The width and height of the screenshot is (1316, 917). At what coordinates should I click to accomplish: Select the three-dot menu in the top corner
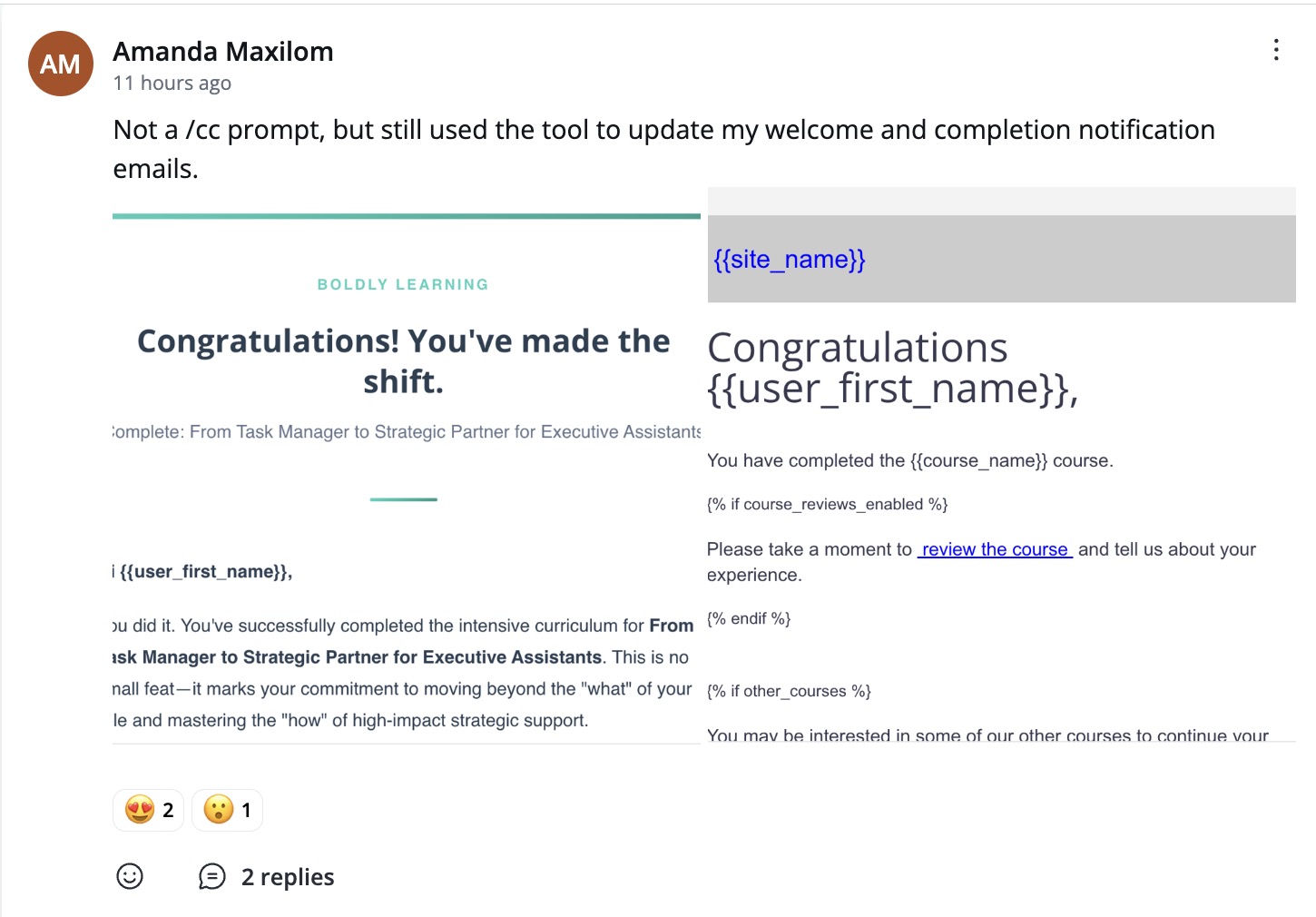pos(1276,52)
